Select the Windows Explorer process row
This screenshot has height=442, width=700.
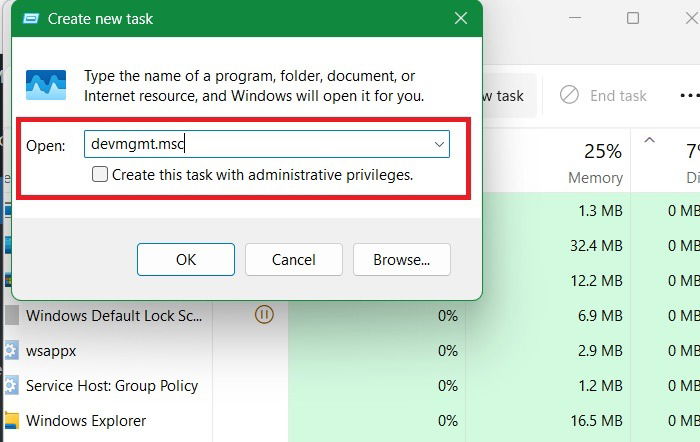click(x=110, y=421)
